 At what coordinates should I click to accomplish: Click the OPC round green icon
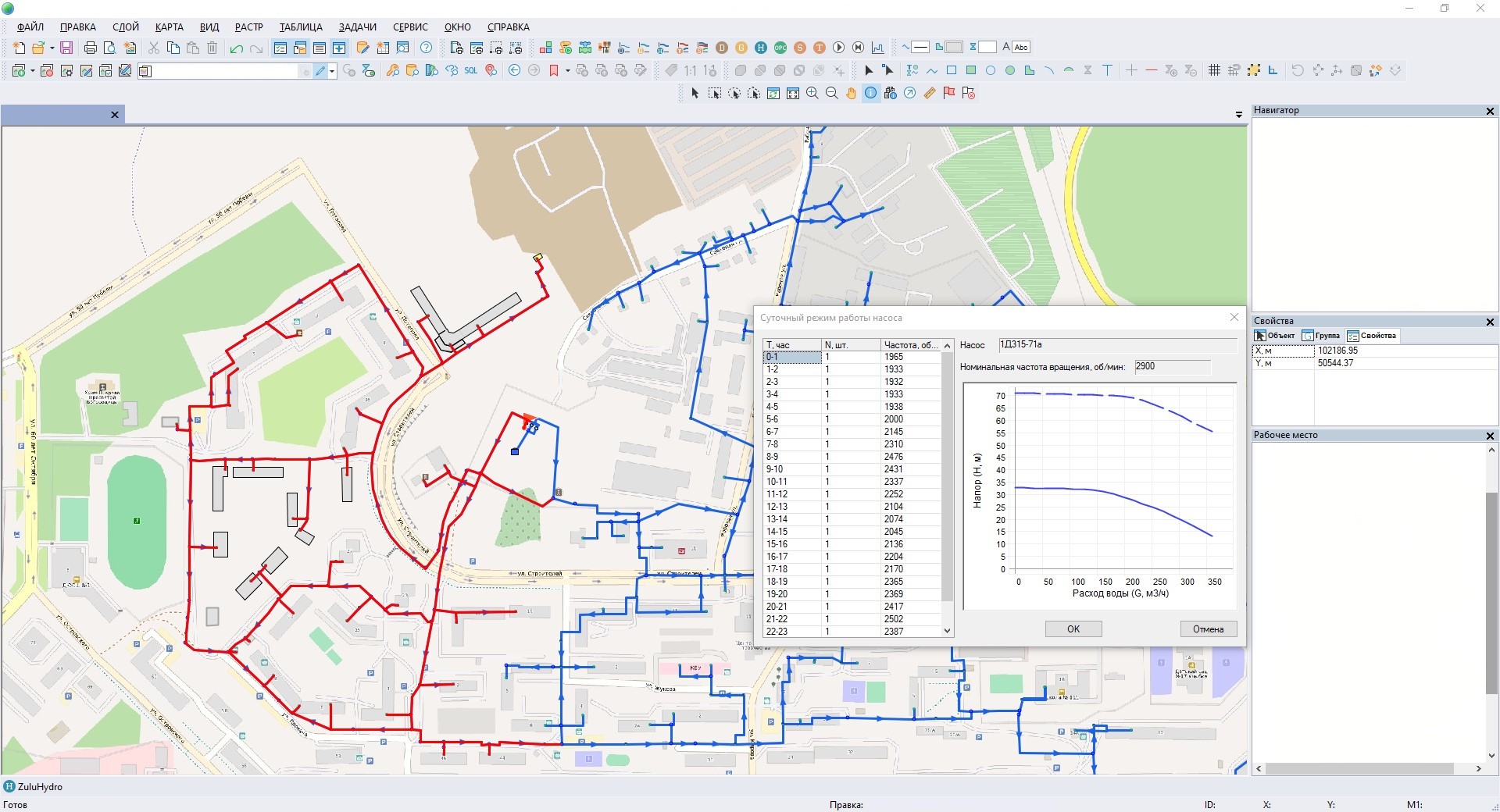pyautogui.click(x=780, y=48)
